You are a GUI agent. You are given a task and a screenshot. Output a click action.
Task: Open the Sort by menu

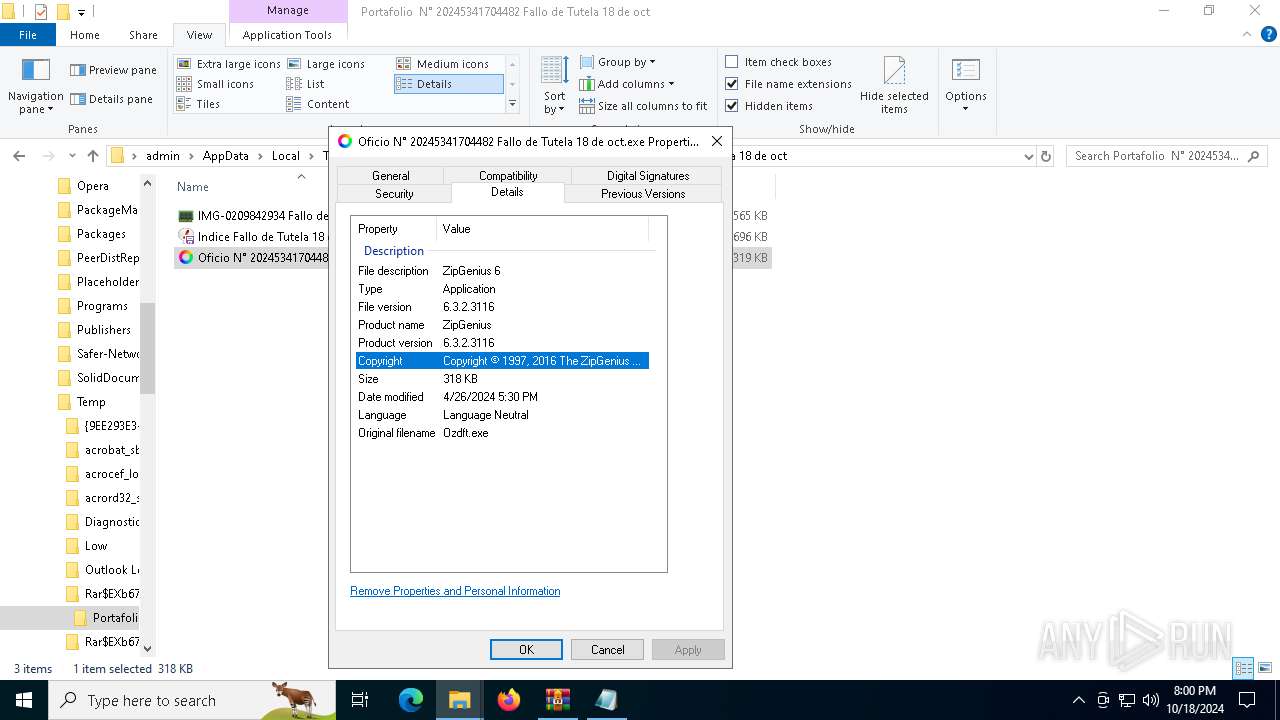pyautogui.click(x=555, y=85)
